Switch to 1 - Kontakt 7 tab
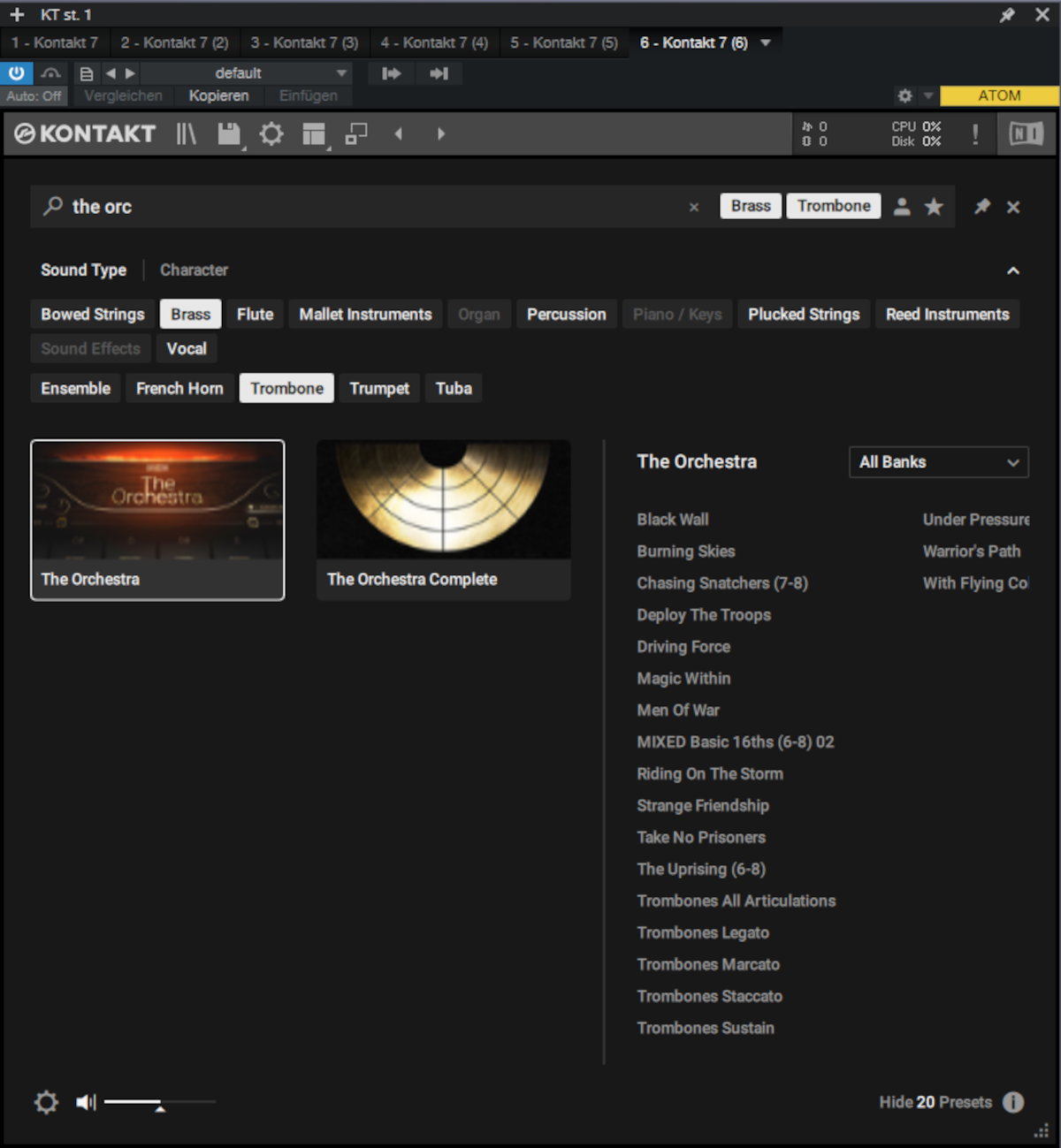1061x1148 pixels. [x=55, y=42]
